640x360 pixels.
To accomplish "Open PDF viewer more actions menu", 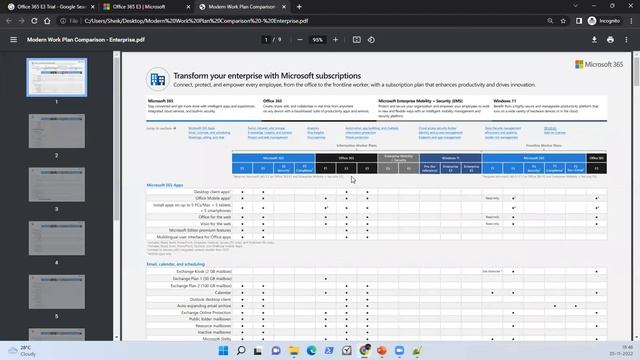I will [x=627, y=40].
